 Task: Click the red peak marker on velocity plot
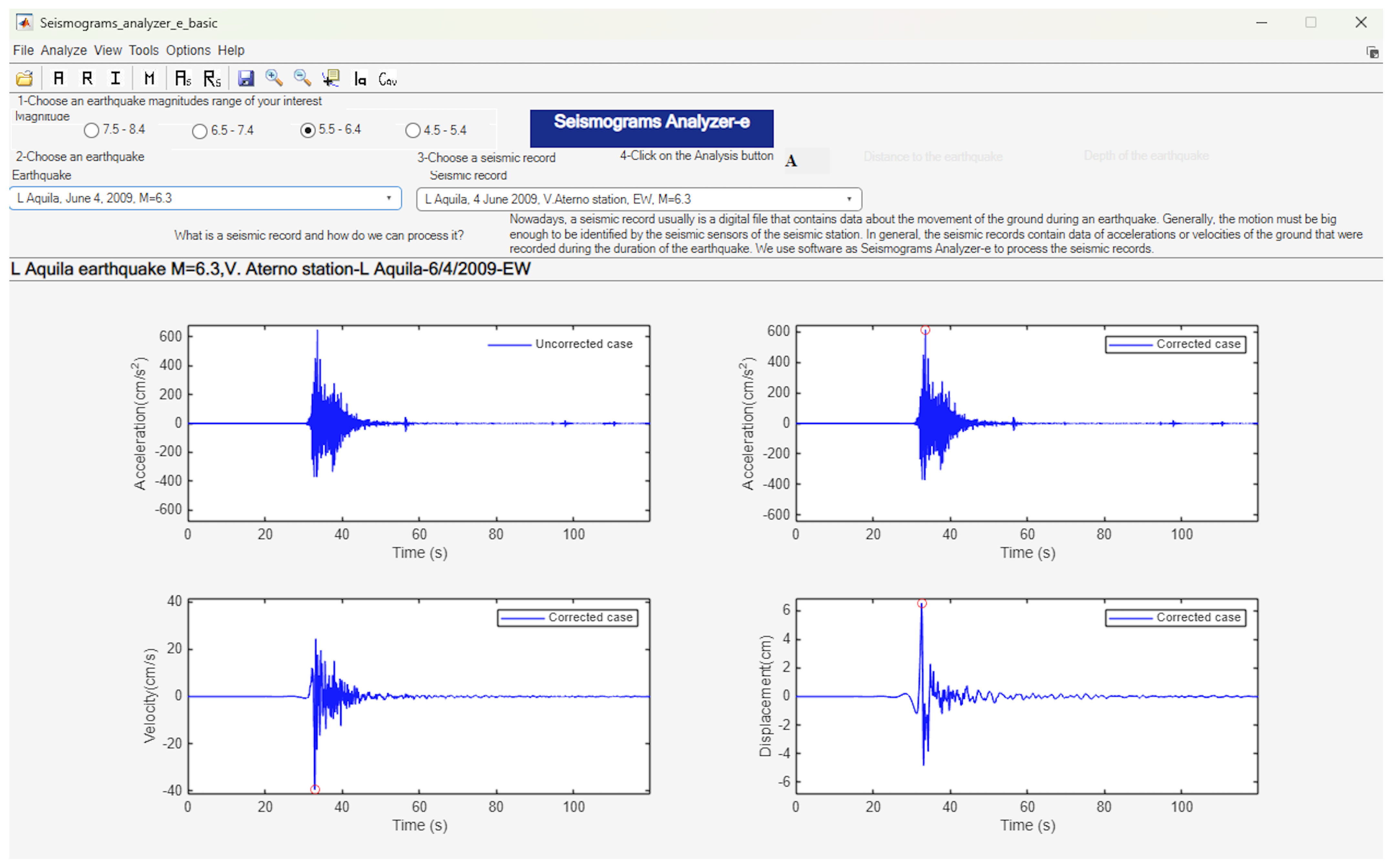315,789
